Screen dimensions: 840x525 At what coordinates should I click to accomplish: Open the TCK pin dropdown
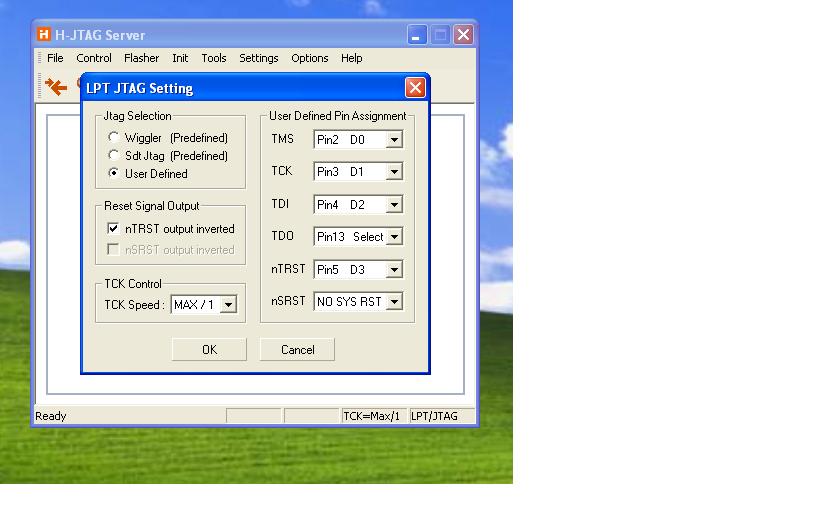pyautogui.click(x=394, y=172)
